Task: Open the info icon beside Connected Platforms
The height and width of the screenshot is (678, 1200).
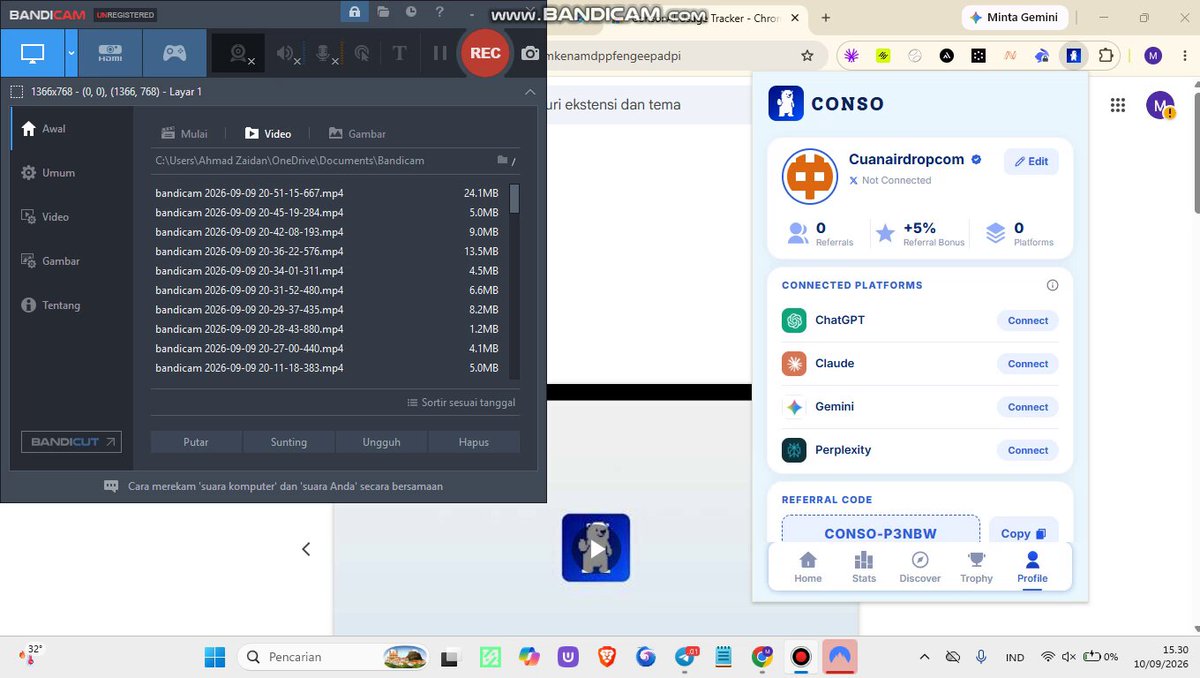Action: coord(1052,285)
